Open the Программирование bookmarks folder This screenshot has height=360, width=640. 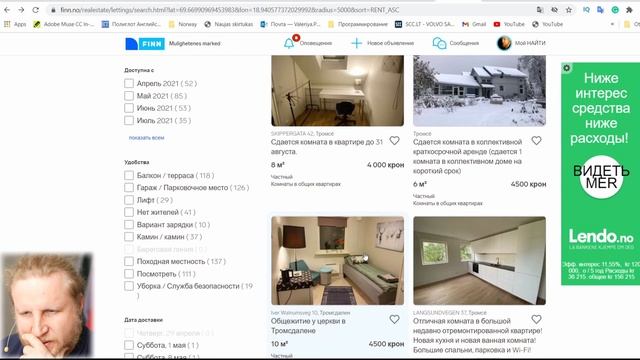click(358, 24)
